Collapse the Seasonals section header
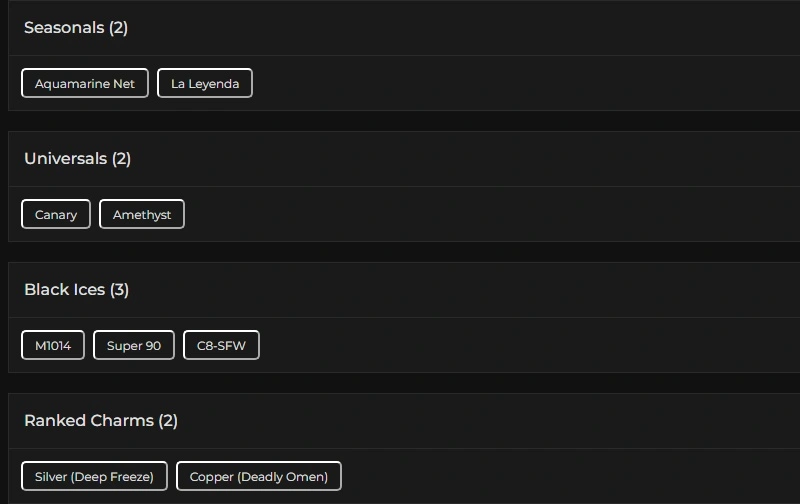The height and width of the screenshot is (504, 800). [x=64, y=28]
